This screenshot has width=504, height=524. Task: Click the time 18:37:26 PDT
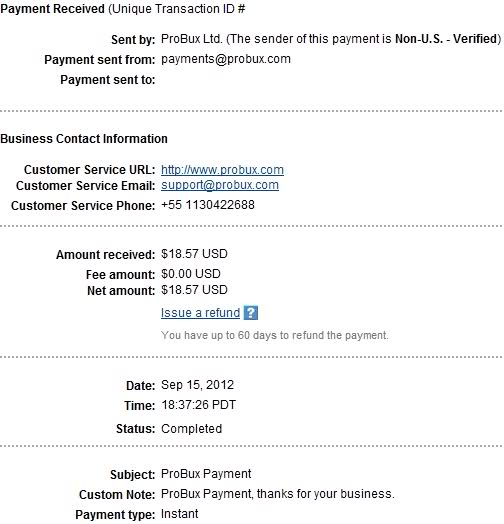click(199, 405)
